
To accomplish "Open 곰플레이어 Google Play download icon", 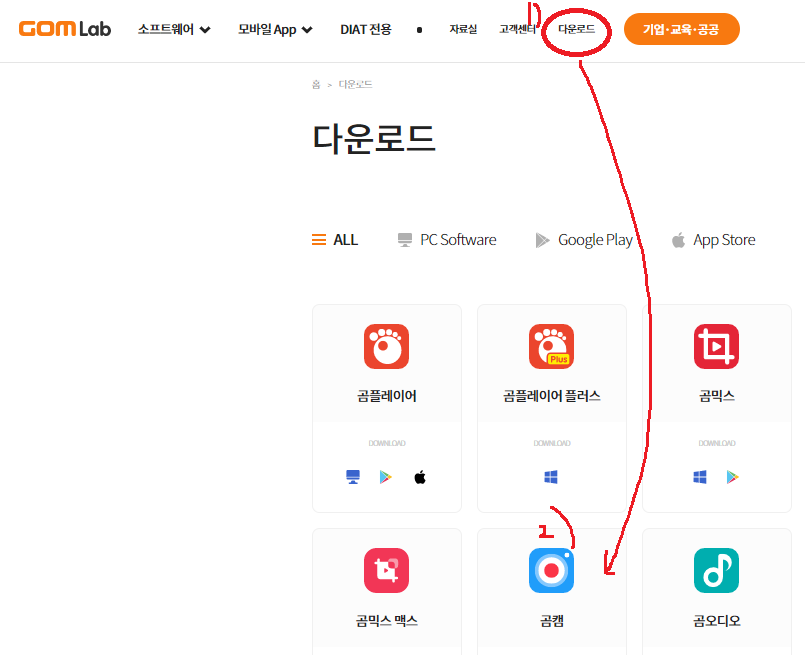I will (386, 477).
